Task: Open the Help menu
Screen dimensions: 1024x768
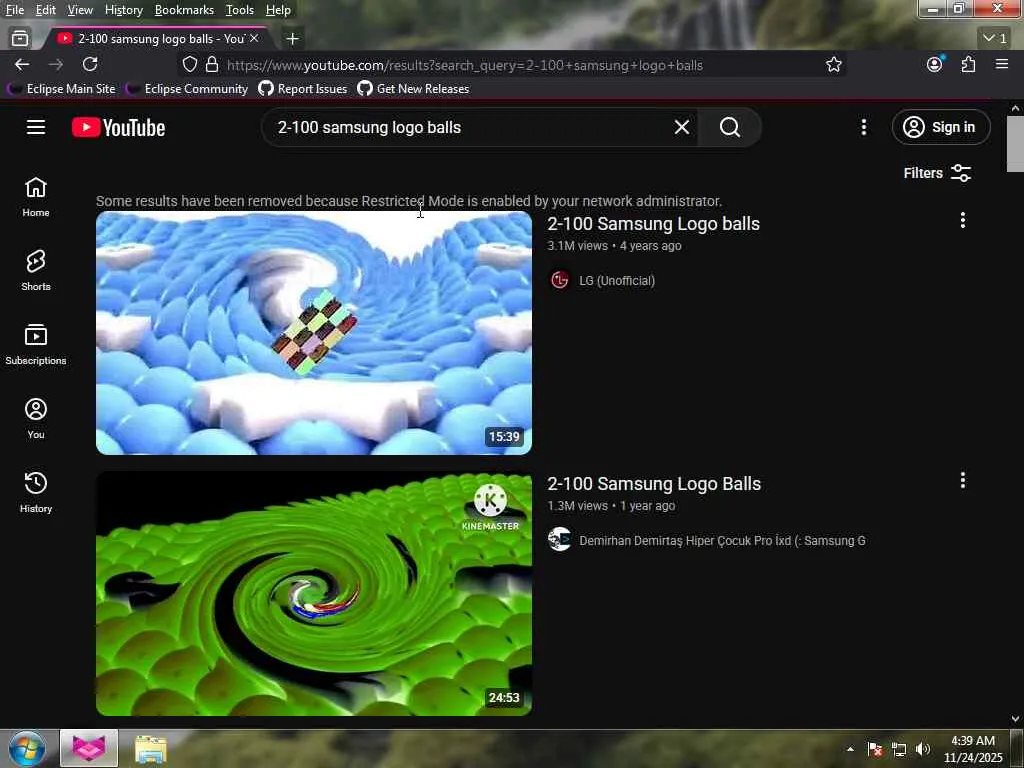Action: pyautogui.click(x=278, y=10)
